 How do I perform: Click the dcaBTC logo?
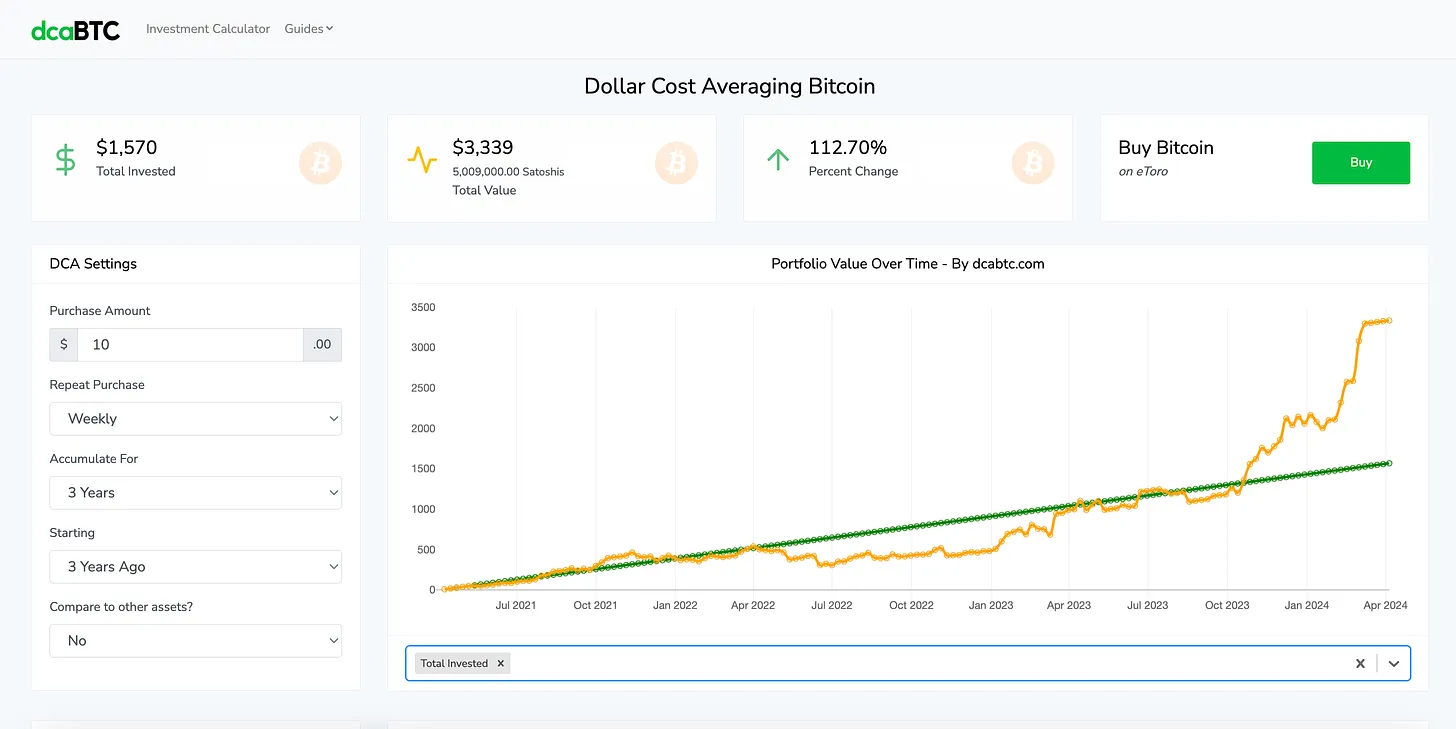[x=76, y=30]
